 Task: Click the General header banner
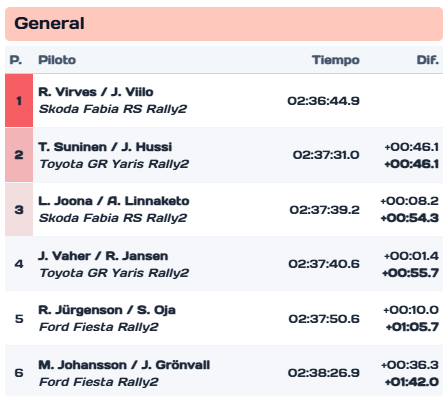pos(224,24)
